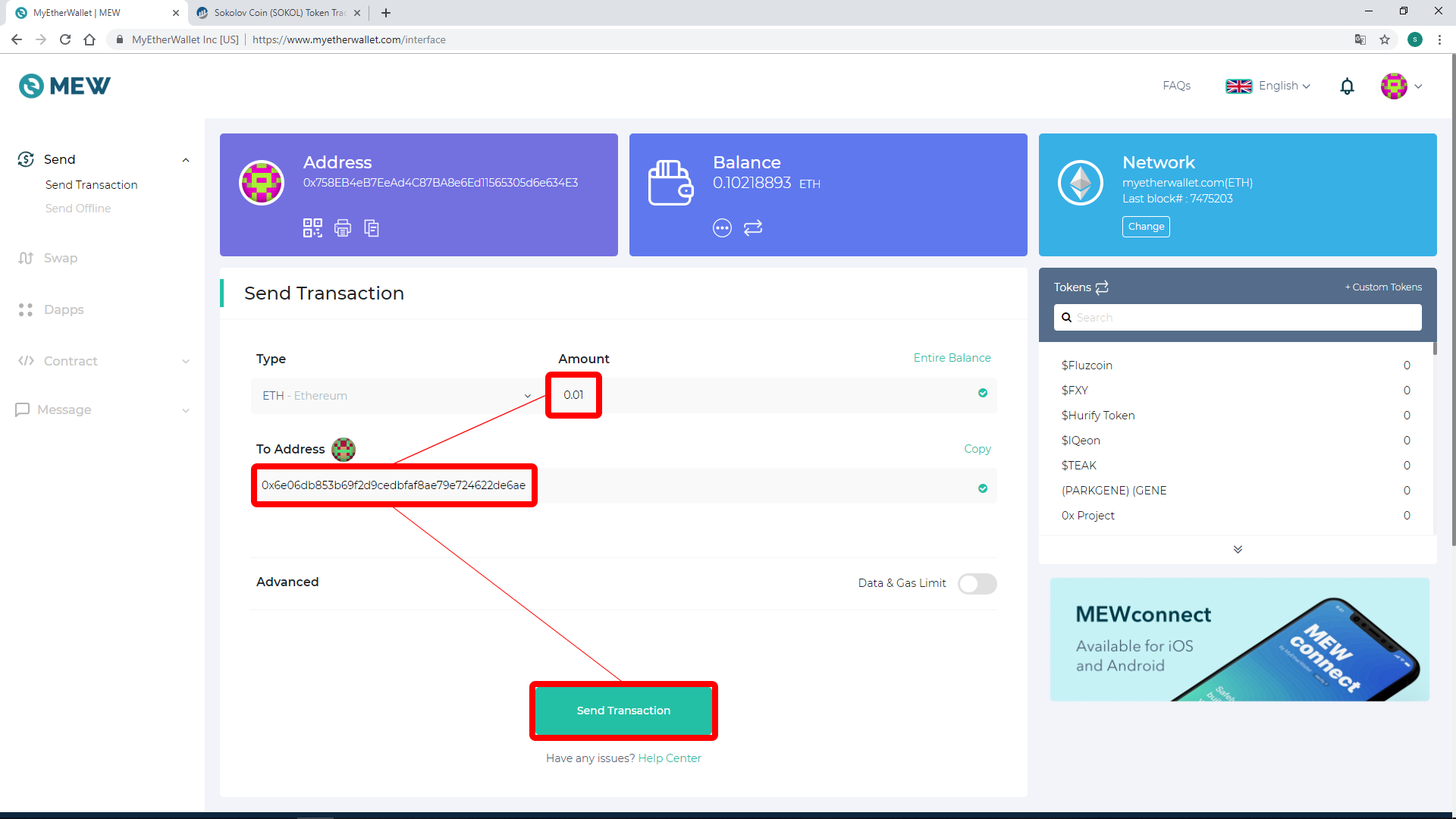Image resolution: width=1456 pixels, height=819 pixels.
Task: Select Send Offline in sidebar
Action: coord(78,209)
